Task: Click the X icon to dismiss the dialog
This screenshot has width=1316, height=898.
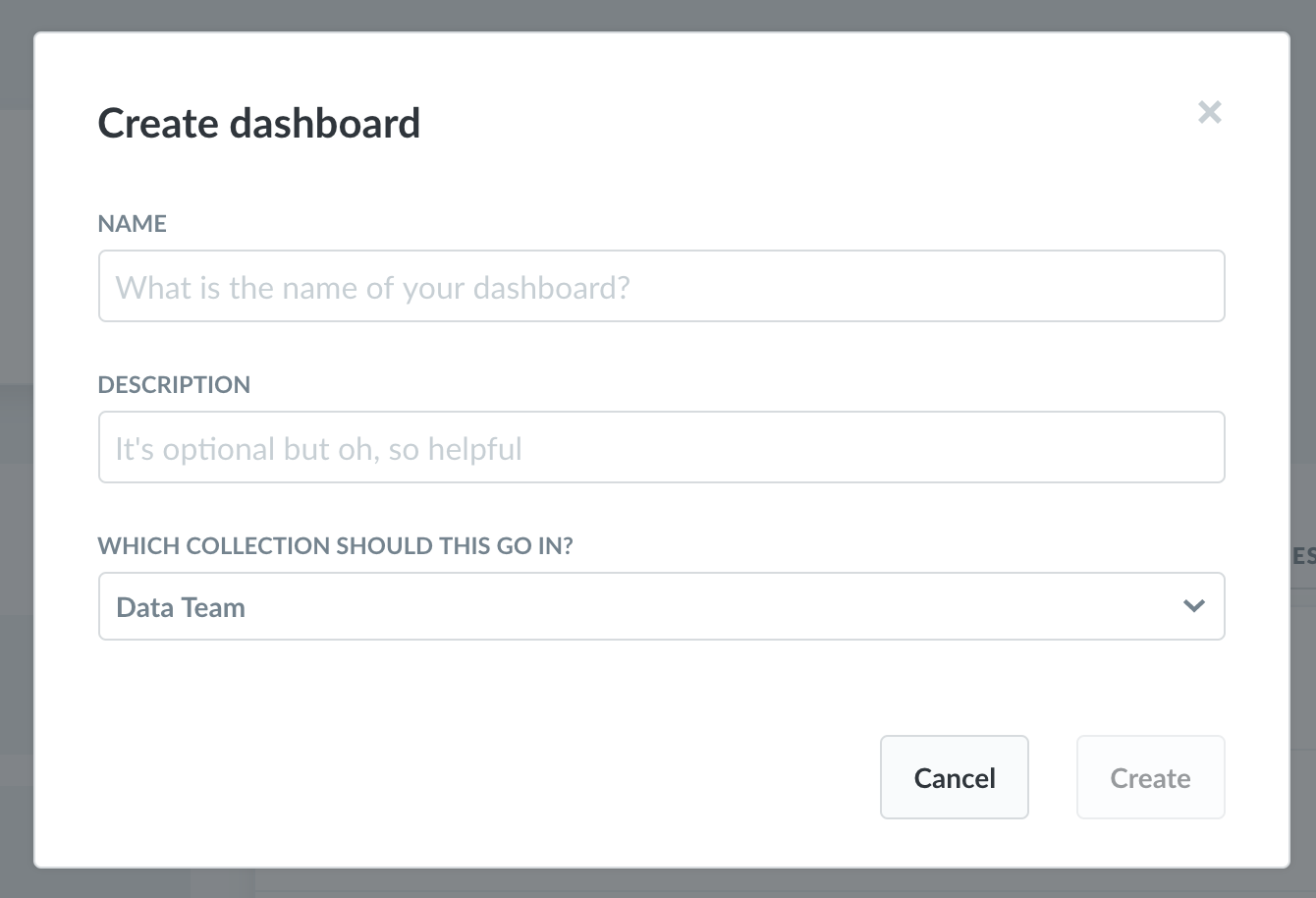Action: [x=1210, y=112]
